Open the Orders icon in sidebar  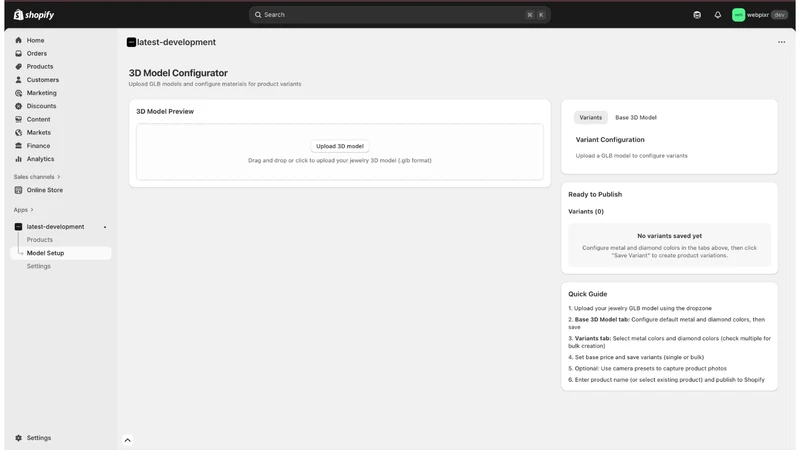(18, 53)
